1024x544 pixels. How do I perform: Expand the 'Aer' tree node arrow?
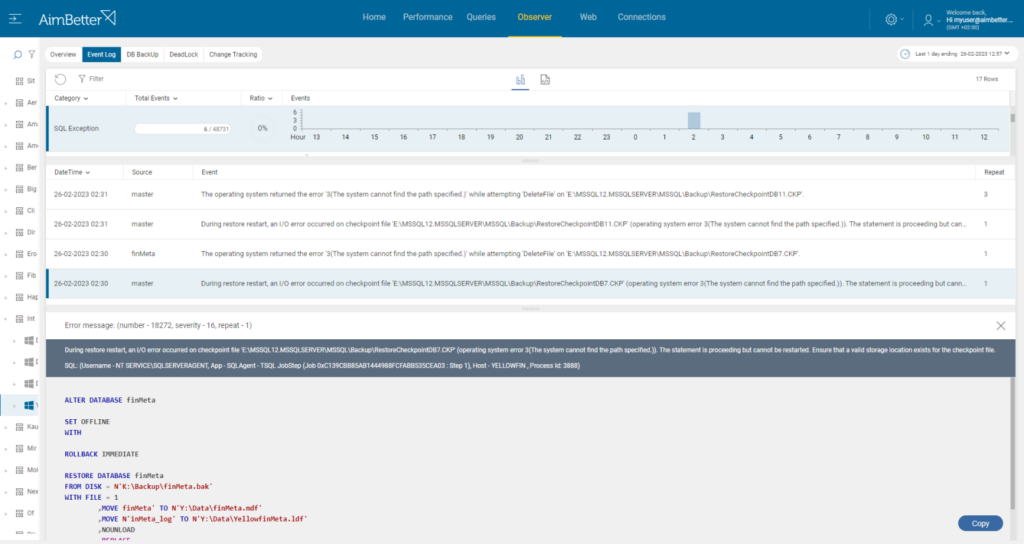[6, 103]
